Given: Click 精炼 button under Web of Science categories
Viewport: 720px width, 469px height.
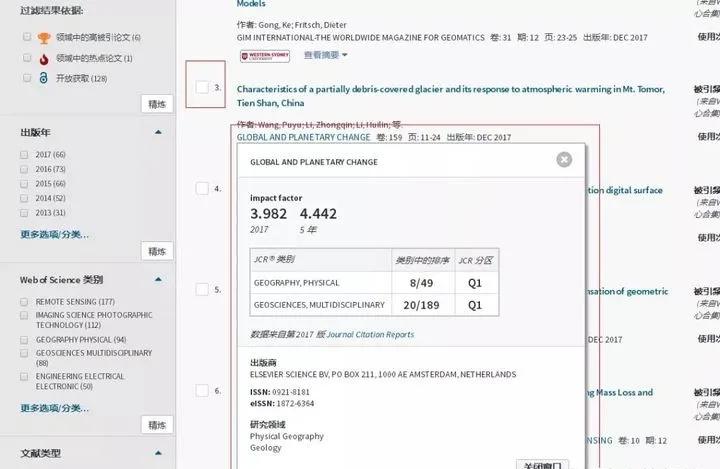Looking at the screenshot, I should pyautogui.click(x=157, y=425).
